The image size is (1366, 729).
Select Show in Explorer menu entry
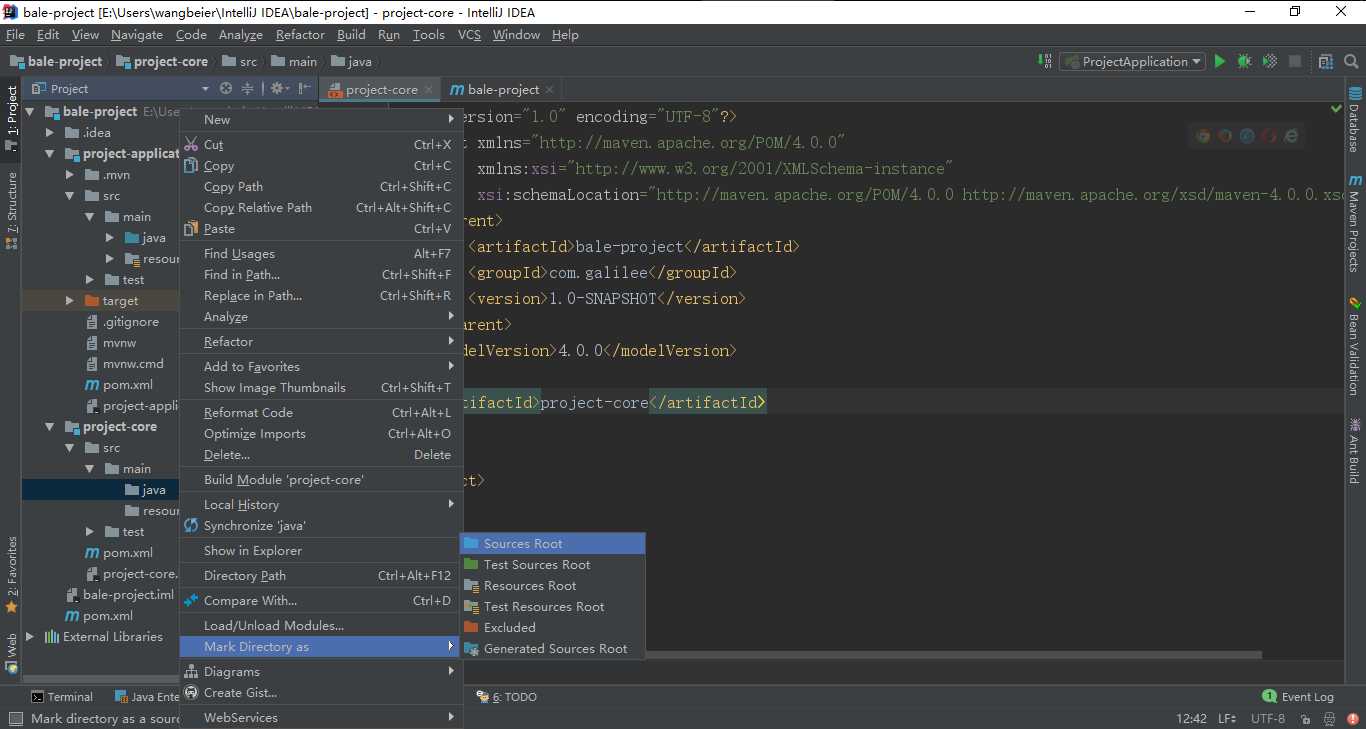point(319,550)
